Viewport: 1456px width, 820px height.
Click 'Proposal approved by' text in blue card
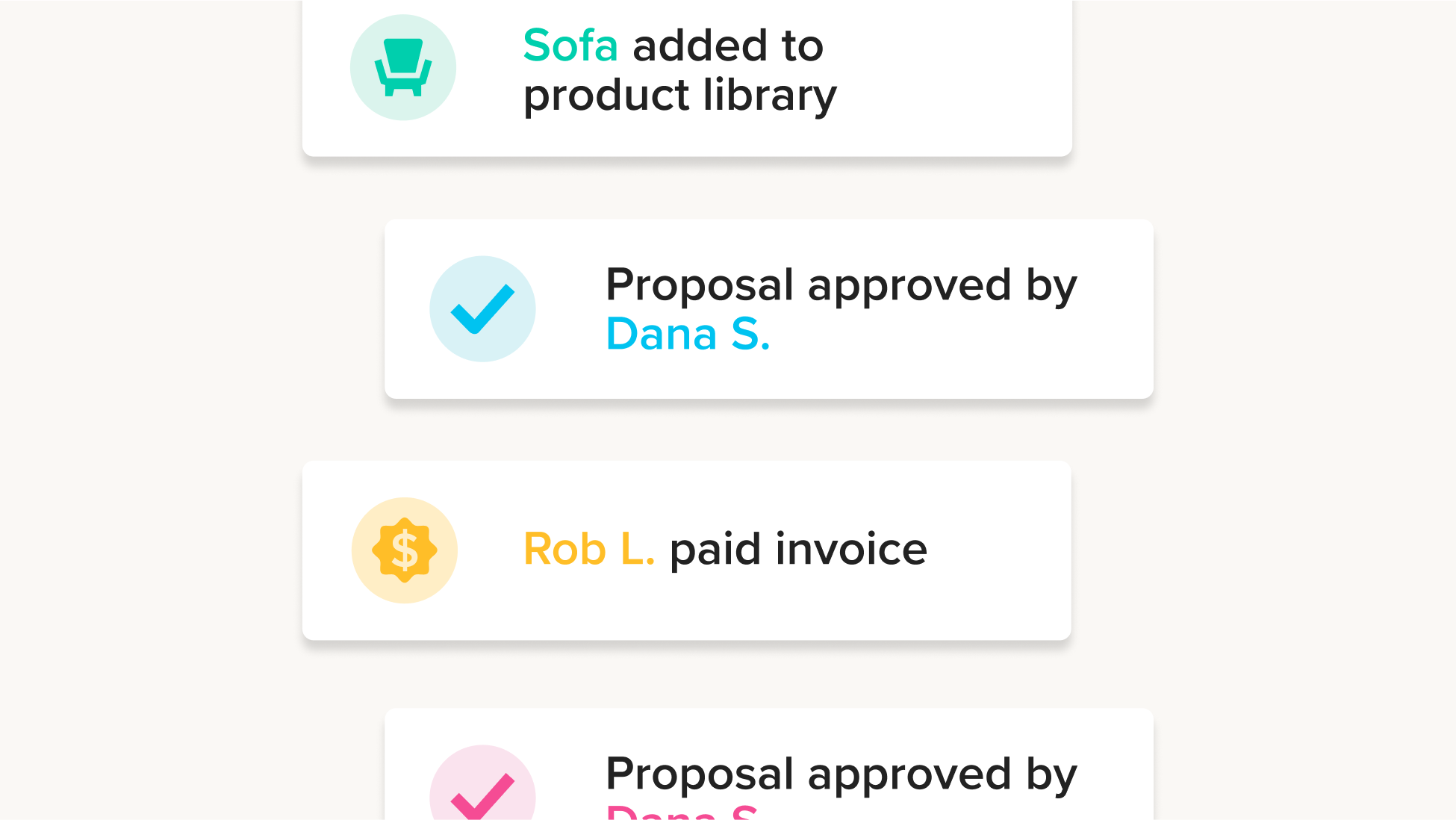[x=841, y=285]
